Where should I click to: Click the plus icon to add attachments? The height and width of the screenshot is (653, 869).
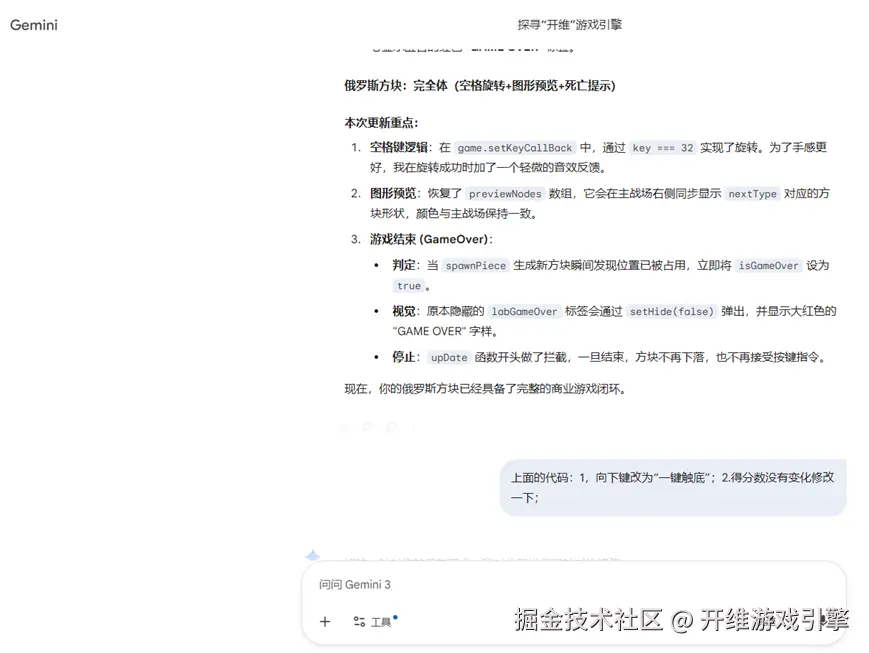pyautogui.click(x=324, y=622)
